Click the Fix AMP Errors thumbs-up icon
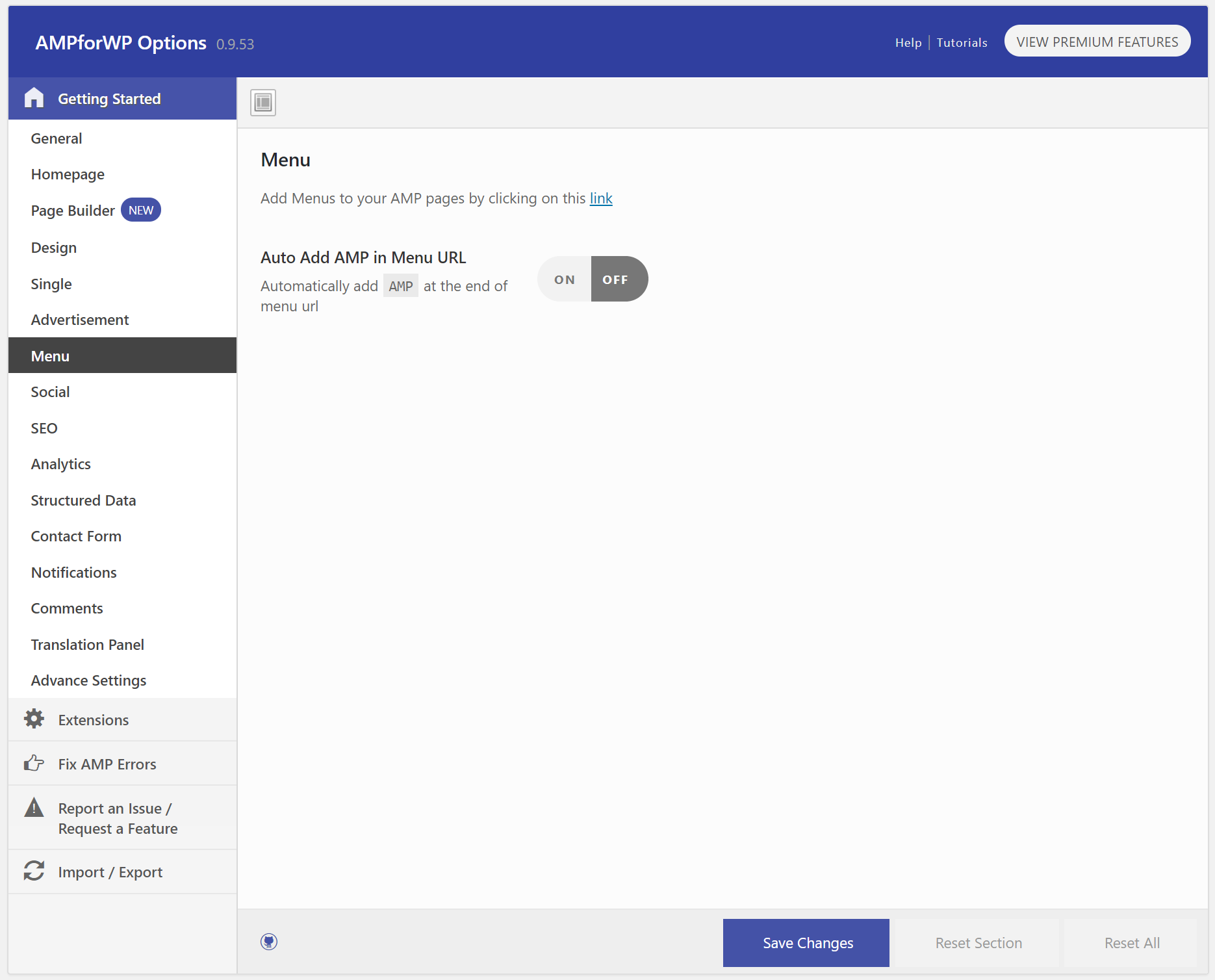This screenshot has height=980, width=1215. pyautogui.click(x=33, y=763)
